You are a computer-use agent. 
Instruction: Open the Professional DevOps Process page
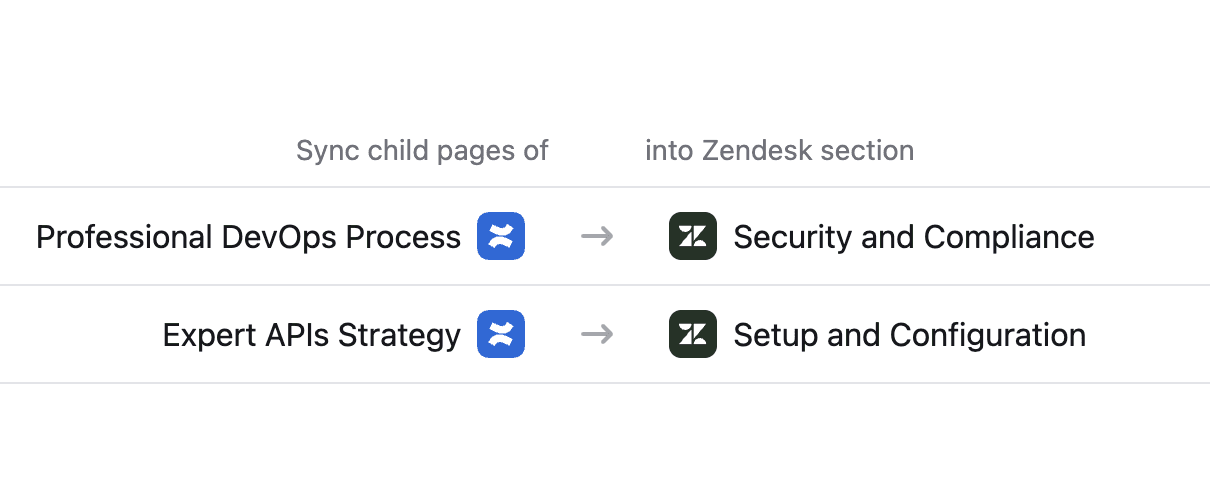(x=248, y=237)
